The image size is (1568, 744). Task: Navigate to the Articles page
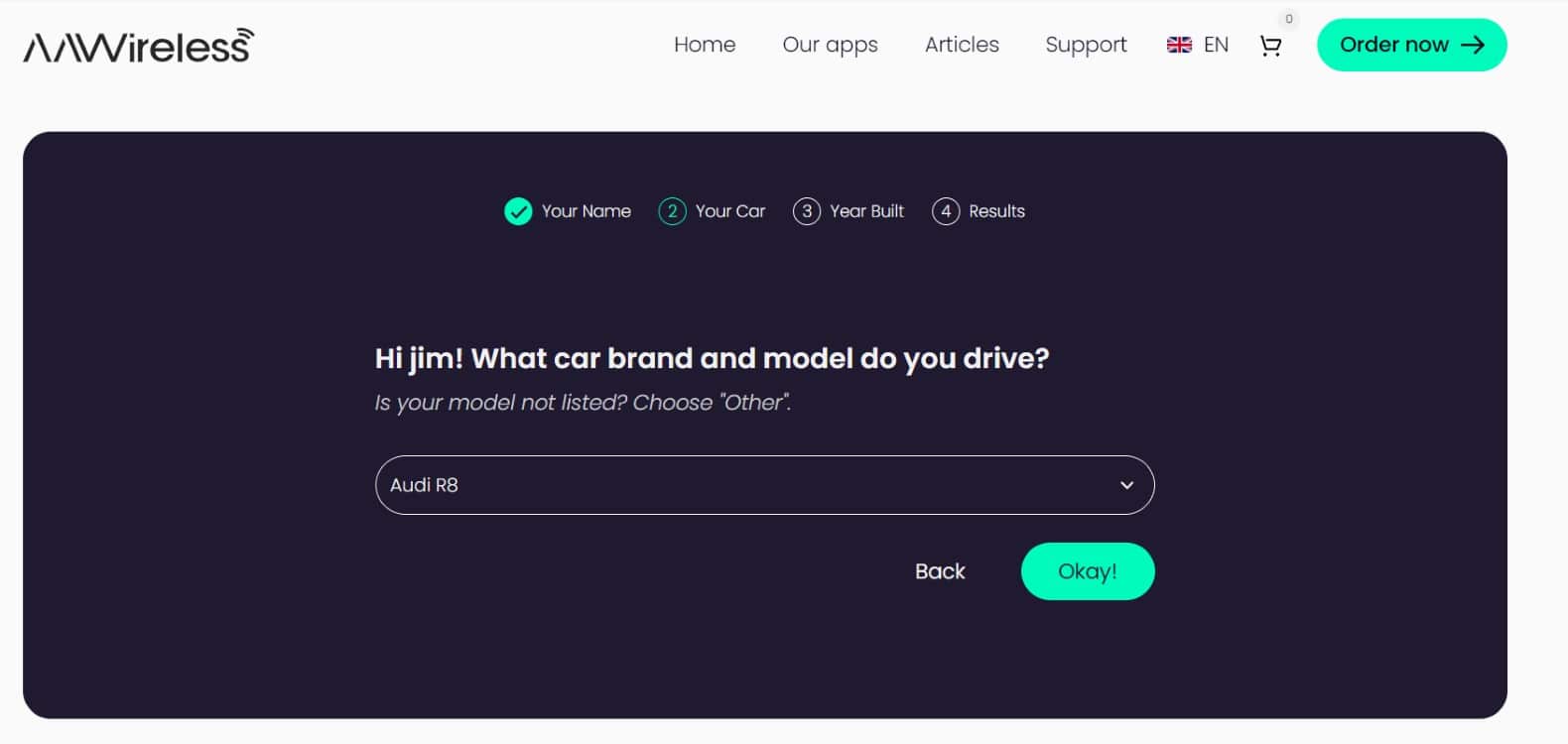961,45
